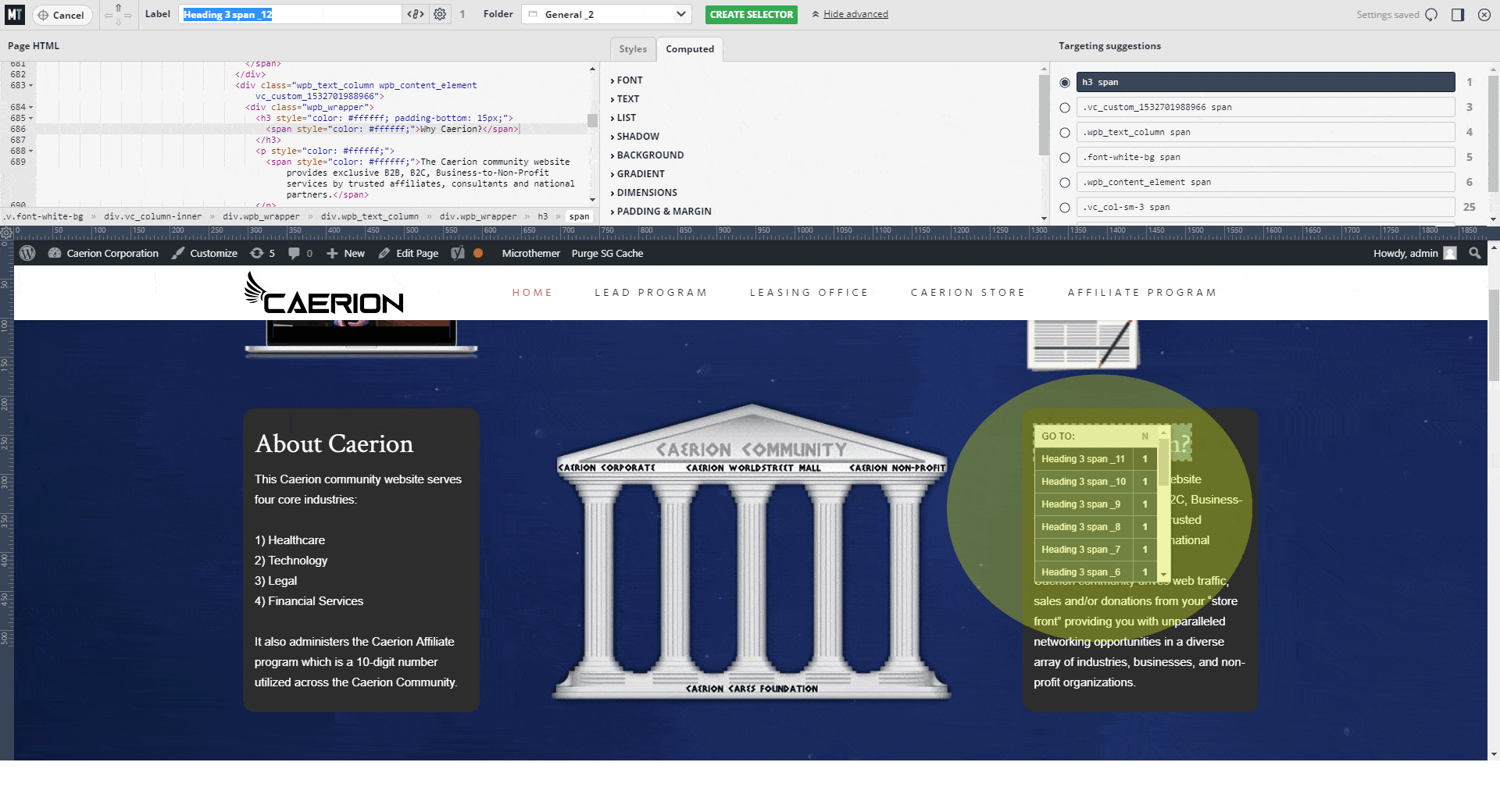Select 'Heading 3 span _9' in GO TO list
The height and width of the screenshot is (812, 1500).
click(x=1080, y=504)
